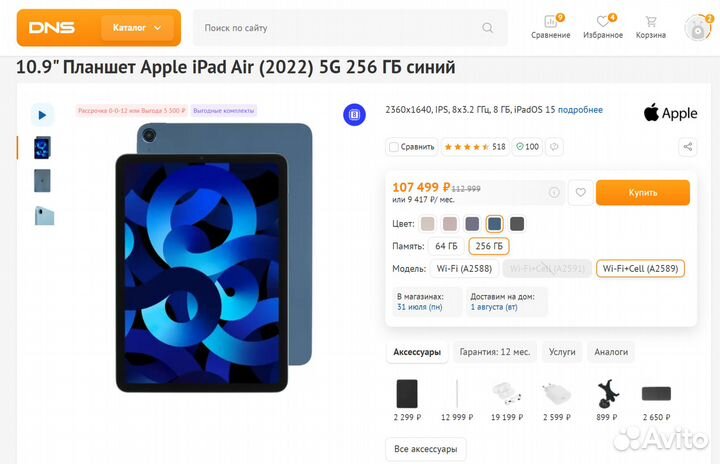This screenshot has width=720, height=464.
Task: Open the Избранное favorites heart icon
Action: tap(602, 21)
